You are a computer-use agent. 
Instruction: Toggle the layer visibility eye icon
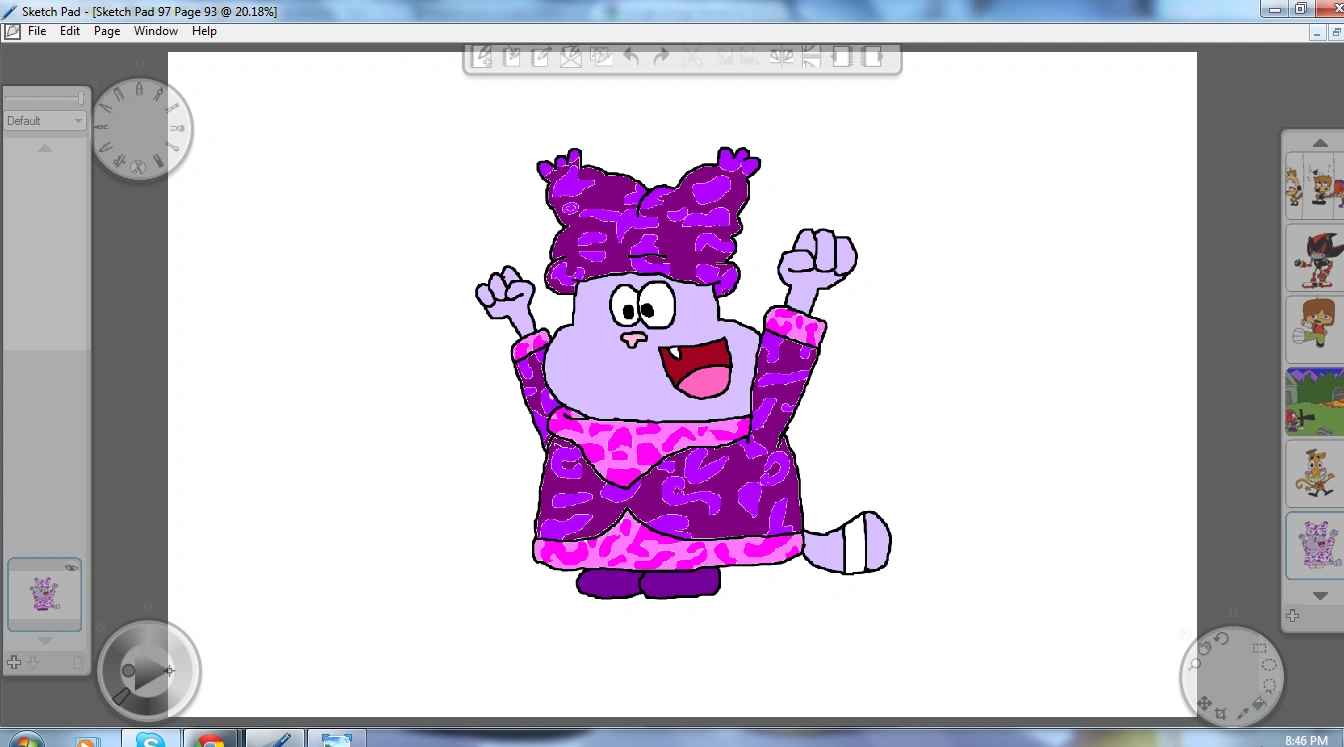pos(71,568)
